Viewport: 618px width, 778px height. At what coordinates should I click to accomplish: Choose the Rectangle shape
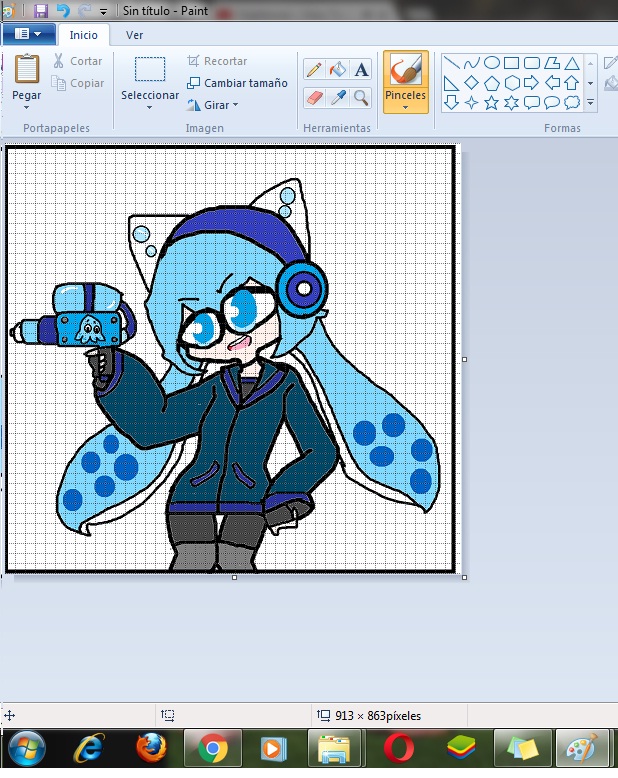[511, 63]
